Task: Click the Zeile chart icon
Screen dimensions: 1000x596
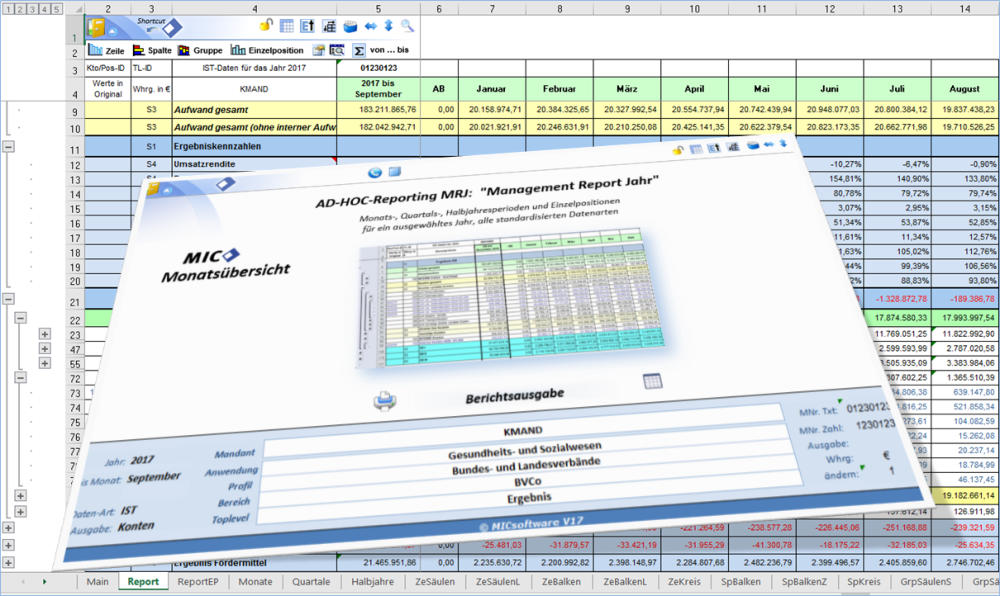Action: tap(96, 50)
